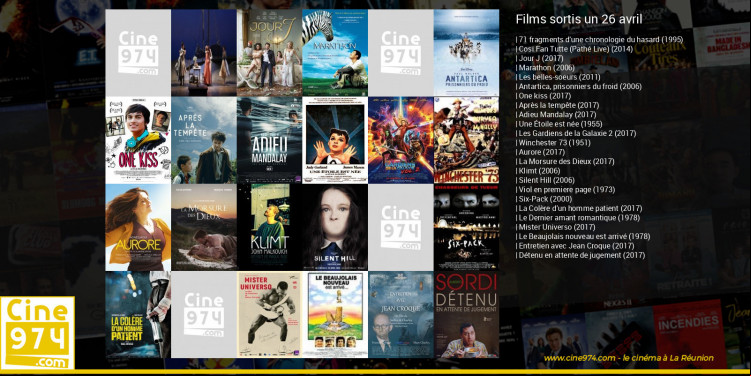Select the Klimt movie poster

click(269, 227)
